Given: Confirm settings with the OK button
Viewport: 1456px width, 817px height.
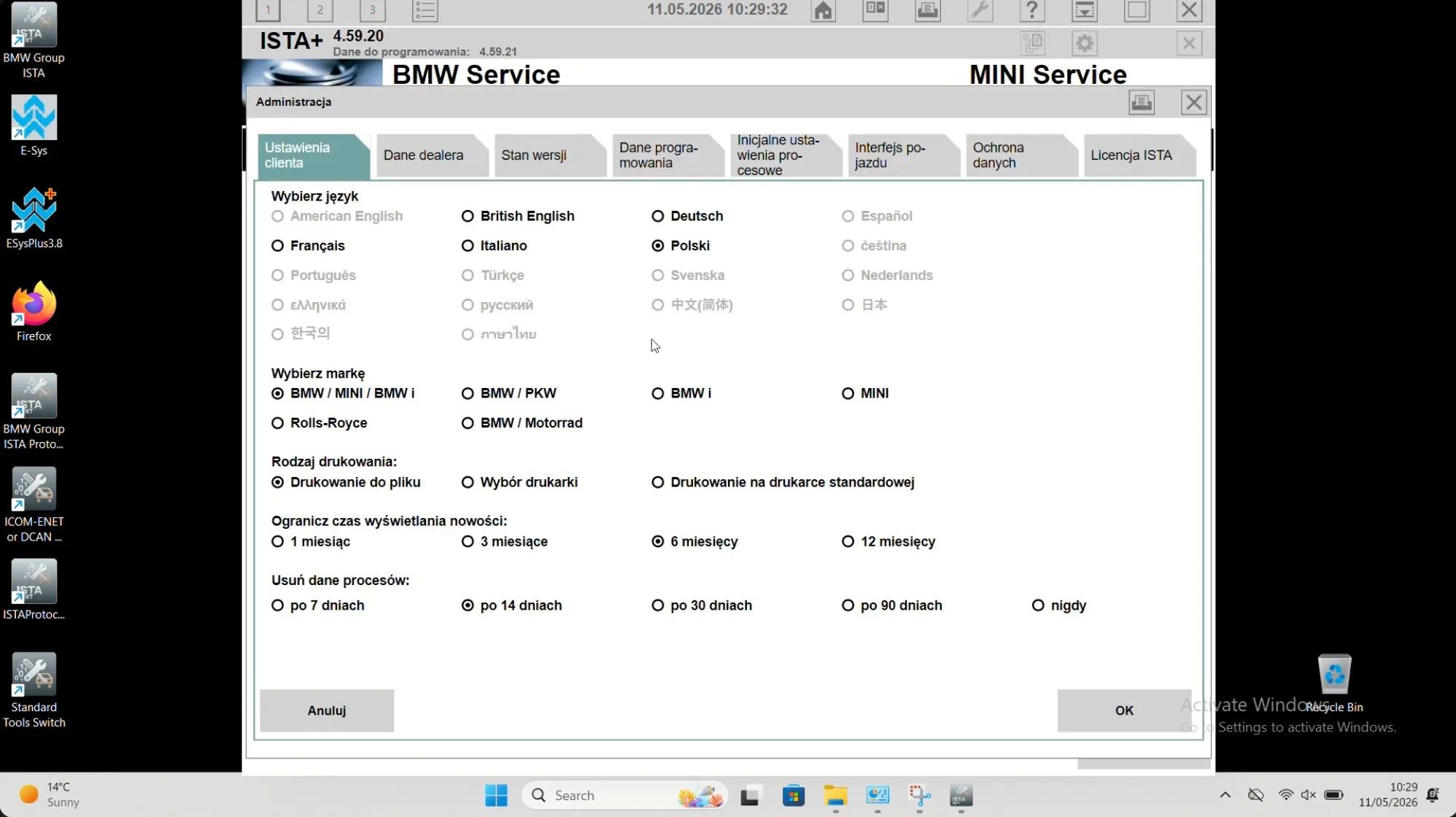Looking at the screenshot, I should point(1124,710).
